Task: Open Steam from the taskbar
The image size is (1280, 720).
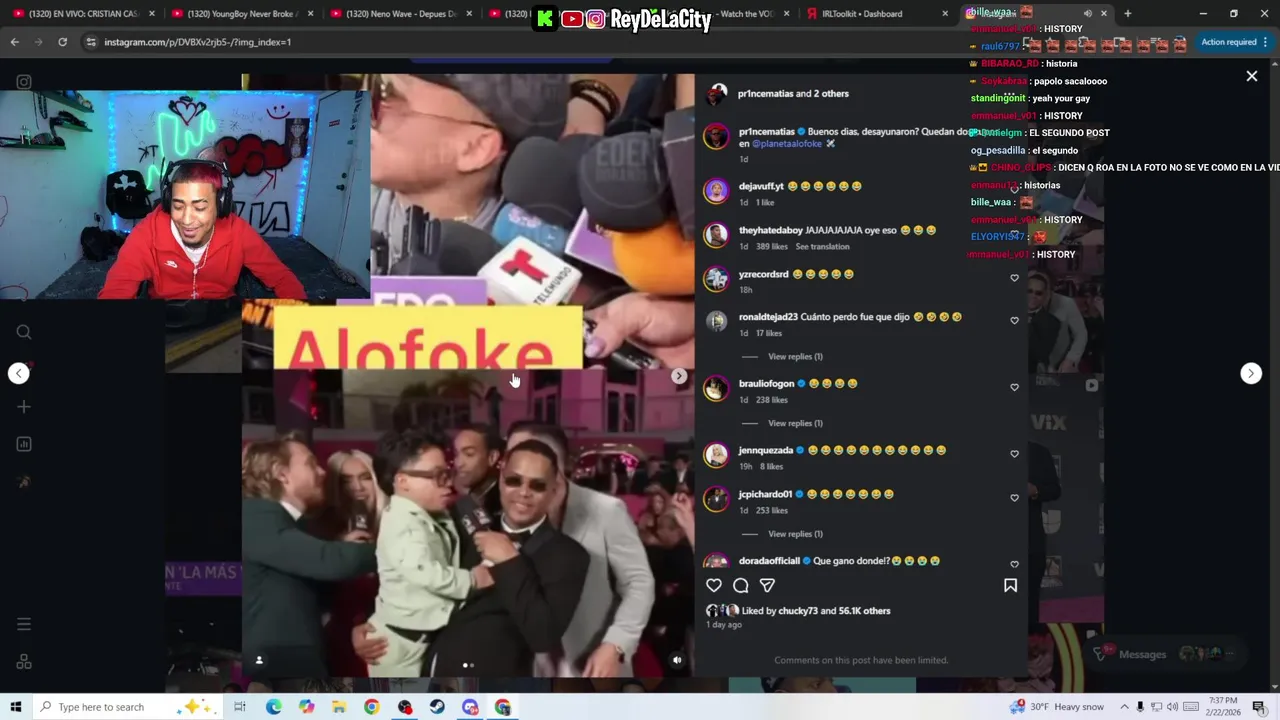Action: point(437,707)
